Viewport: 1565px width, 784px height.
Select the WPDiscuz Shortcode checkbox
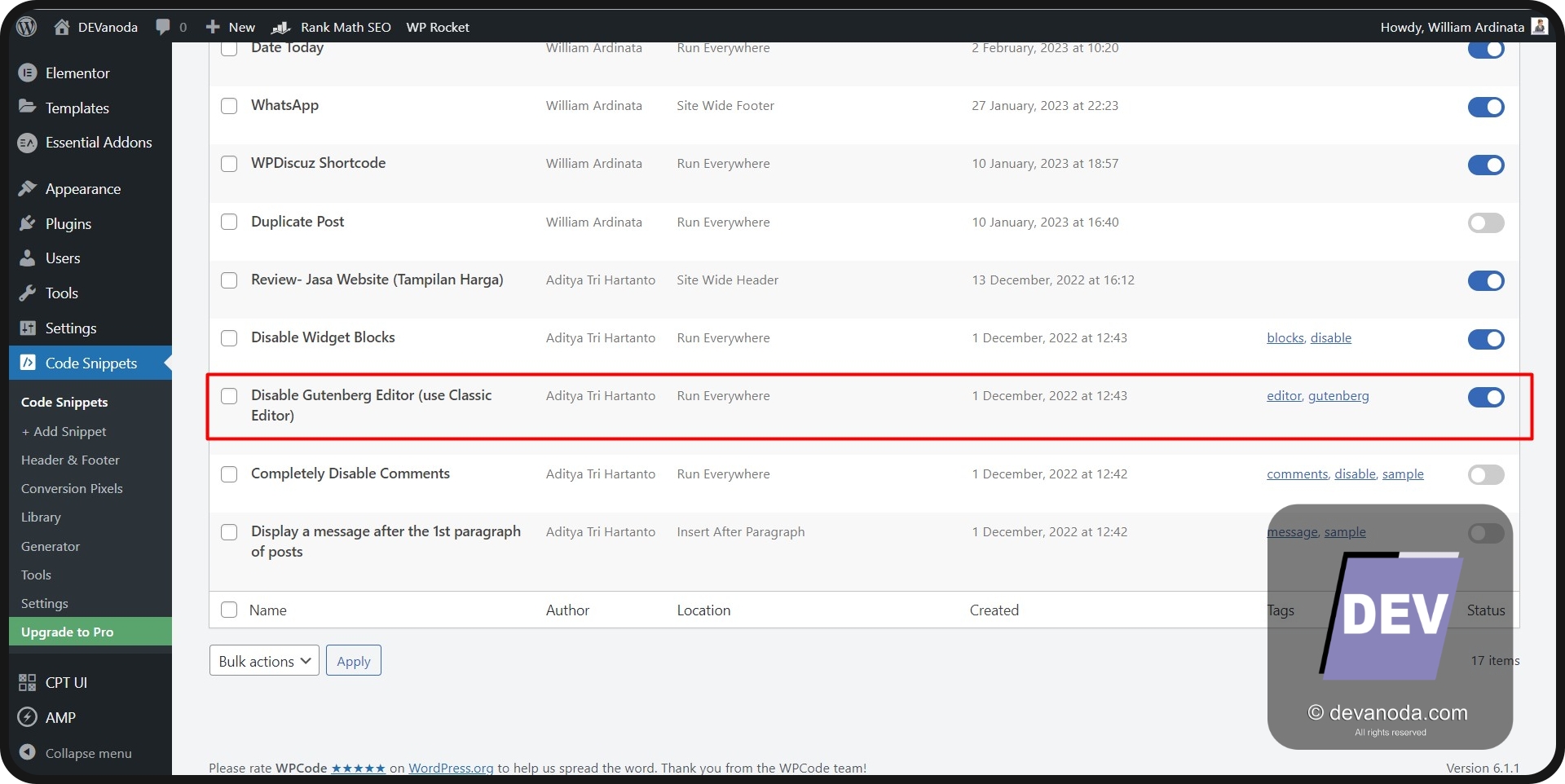[229, 164]
